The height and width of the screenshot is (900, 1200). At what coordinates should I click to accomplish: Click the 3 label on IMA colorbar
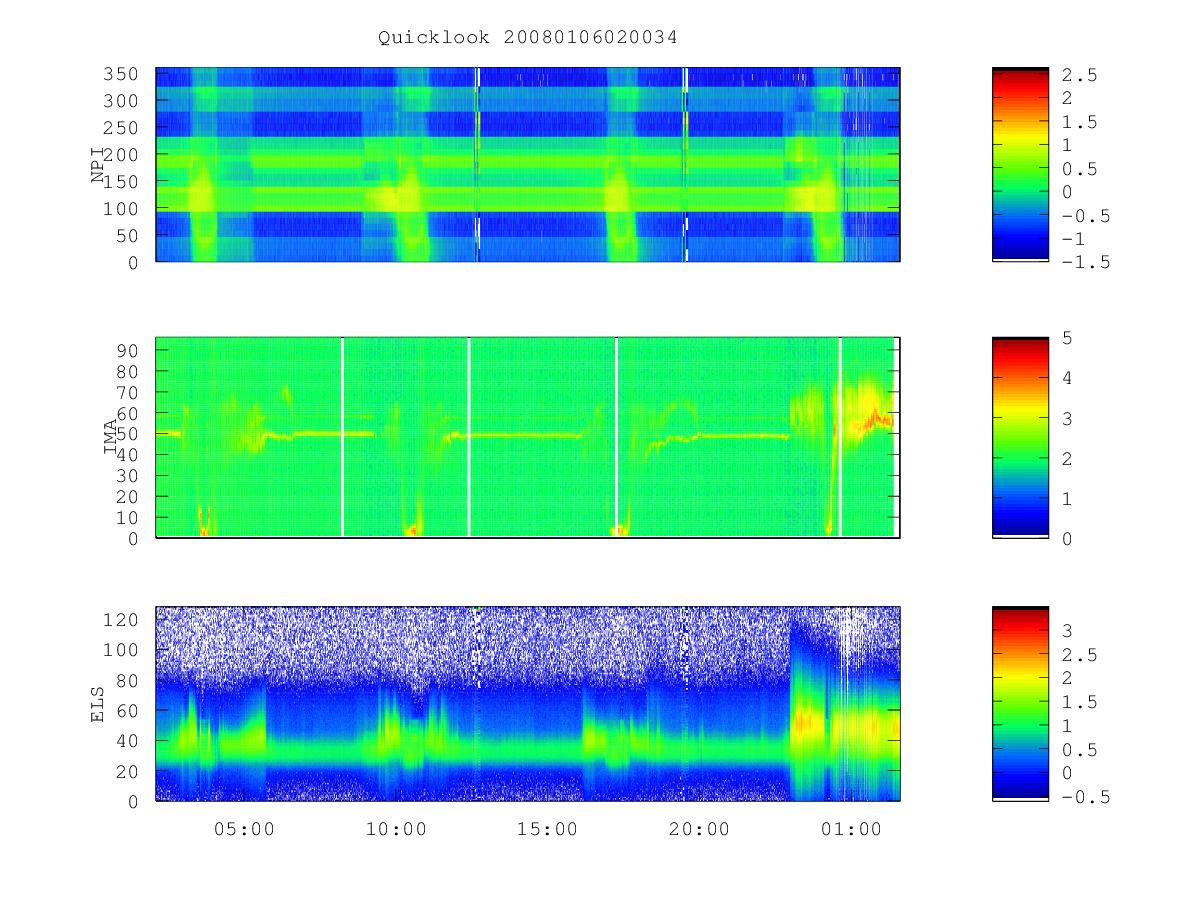[1068, 418]
